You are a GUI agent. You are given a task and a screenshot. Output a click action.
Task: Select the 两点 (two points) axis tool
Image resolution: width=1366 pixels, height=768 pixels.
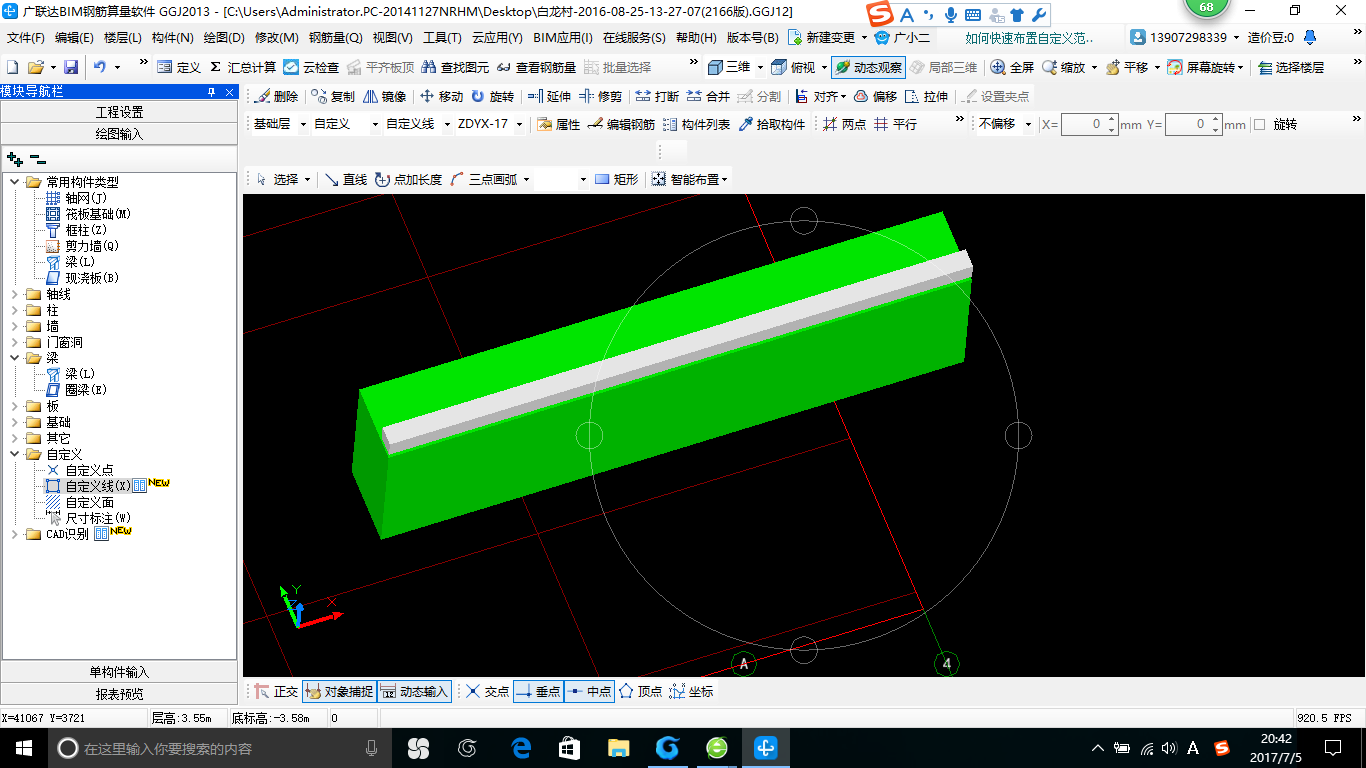(x=844, y=125)
